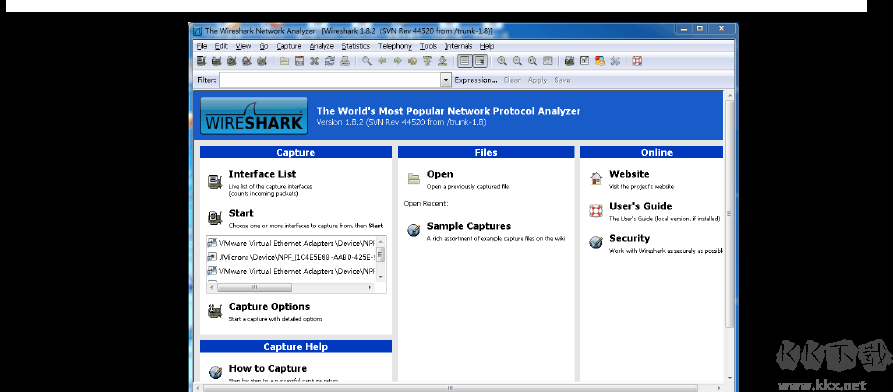Viewport: 893px width, 392px height.
Task: Reset zoom to normal size icon
Action: pos(532,61)
